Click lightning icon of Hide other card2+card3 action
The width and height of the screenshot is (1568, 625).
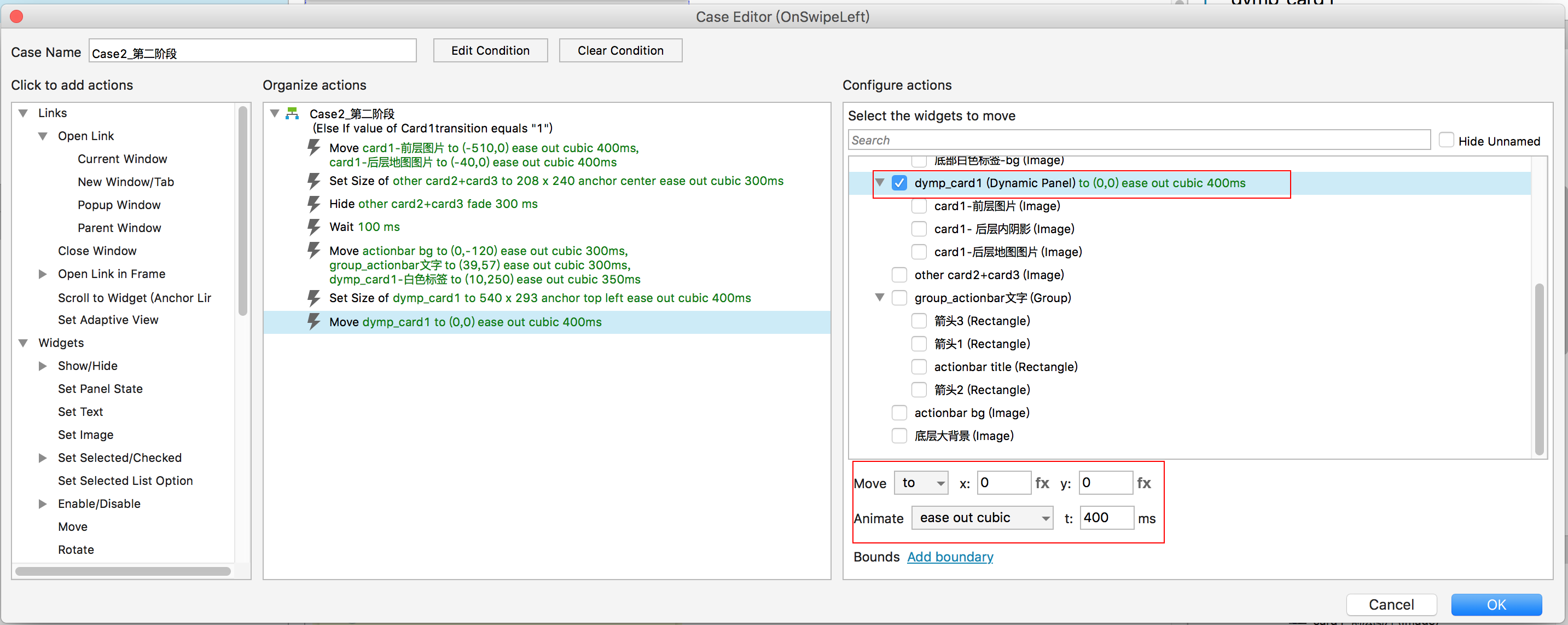[313, 204]
